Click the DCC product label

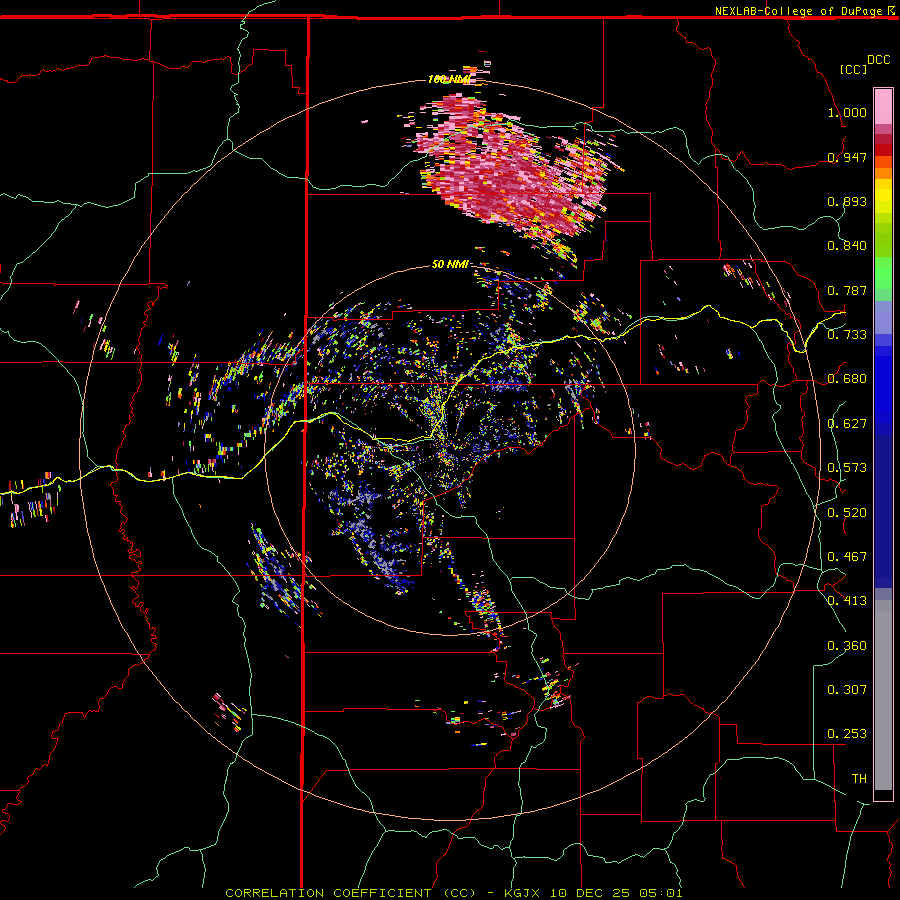point(879,60)
